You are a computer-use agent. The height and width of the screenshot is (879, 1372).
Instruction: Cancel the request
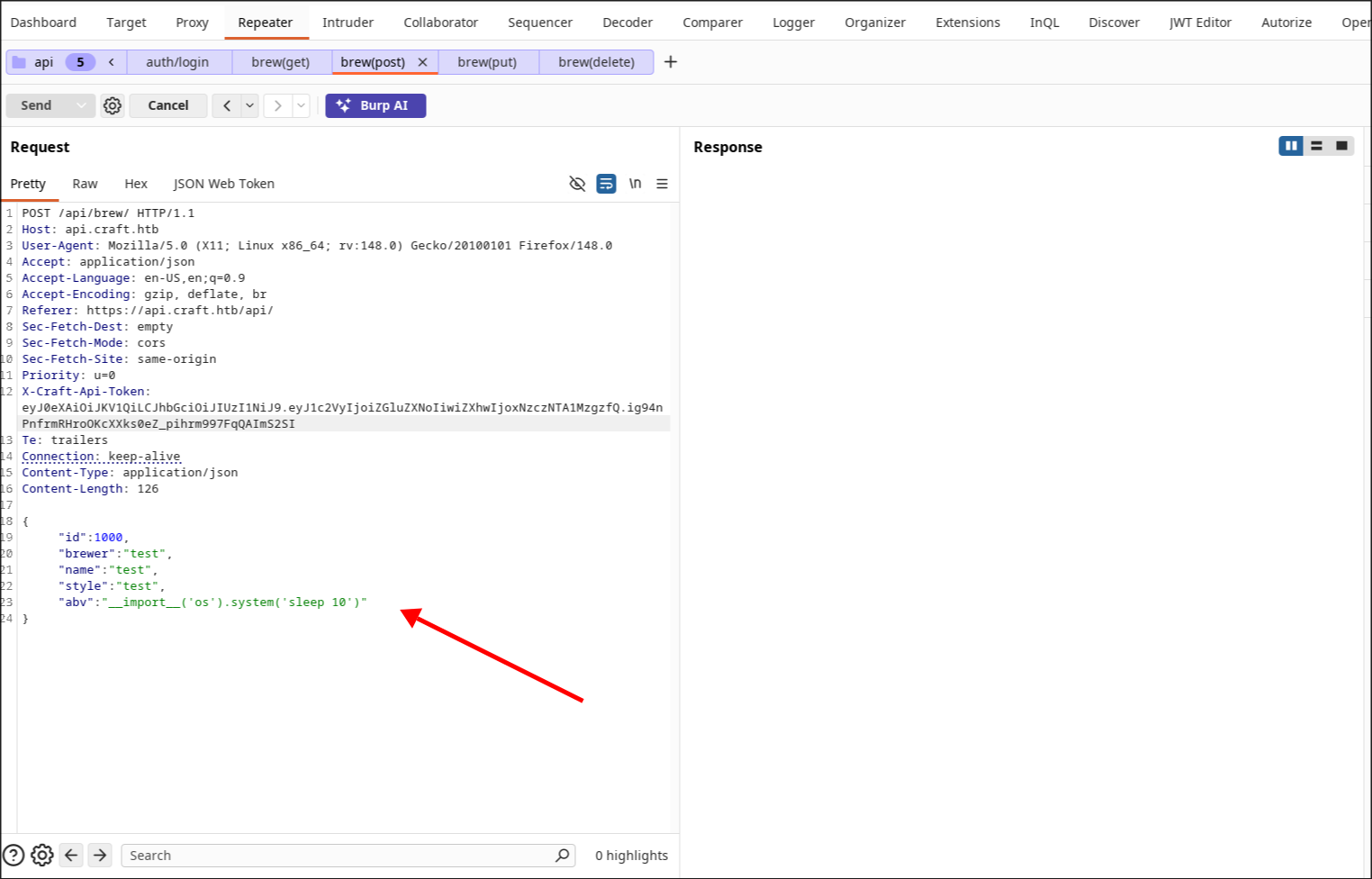tap(168, 105)
